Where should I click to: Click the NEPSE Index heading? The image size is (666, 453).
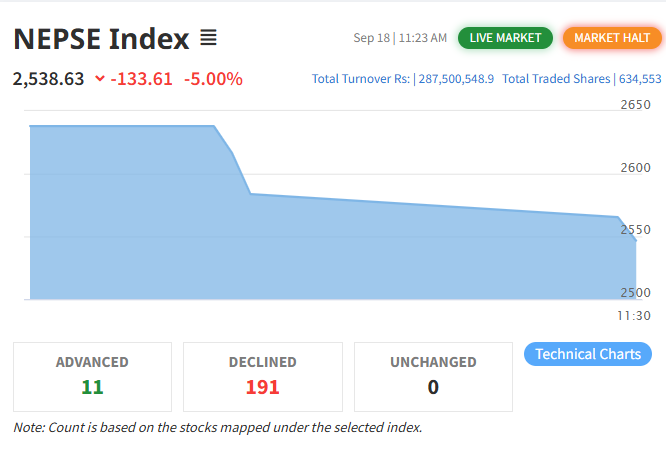pyautogui.click(x=101, y=40)
